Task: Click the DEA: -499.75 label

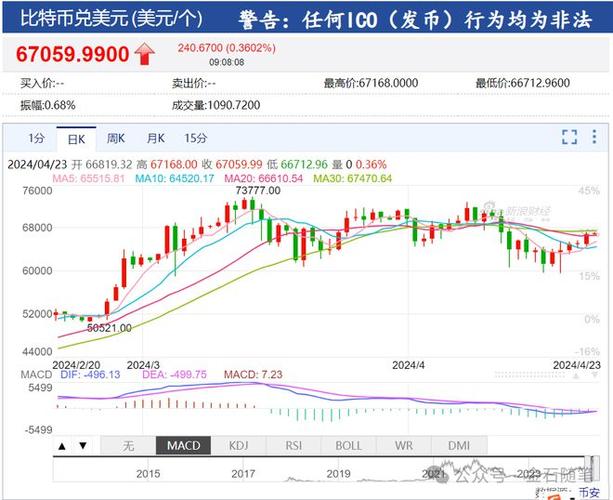Action: [x=174, y=375]
